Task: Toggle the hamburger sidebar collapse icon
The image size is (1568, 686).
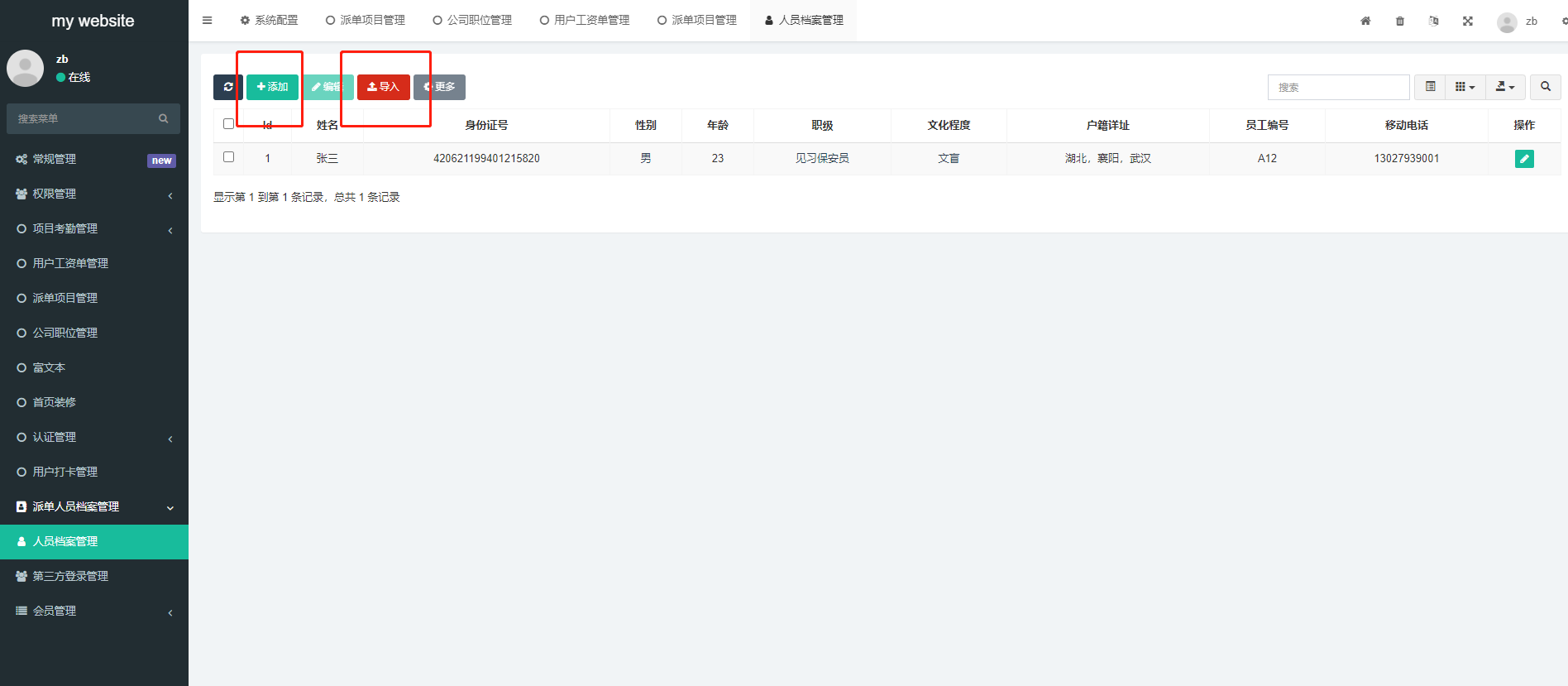Action: [208, 21]
